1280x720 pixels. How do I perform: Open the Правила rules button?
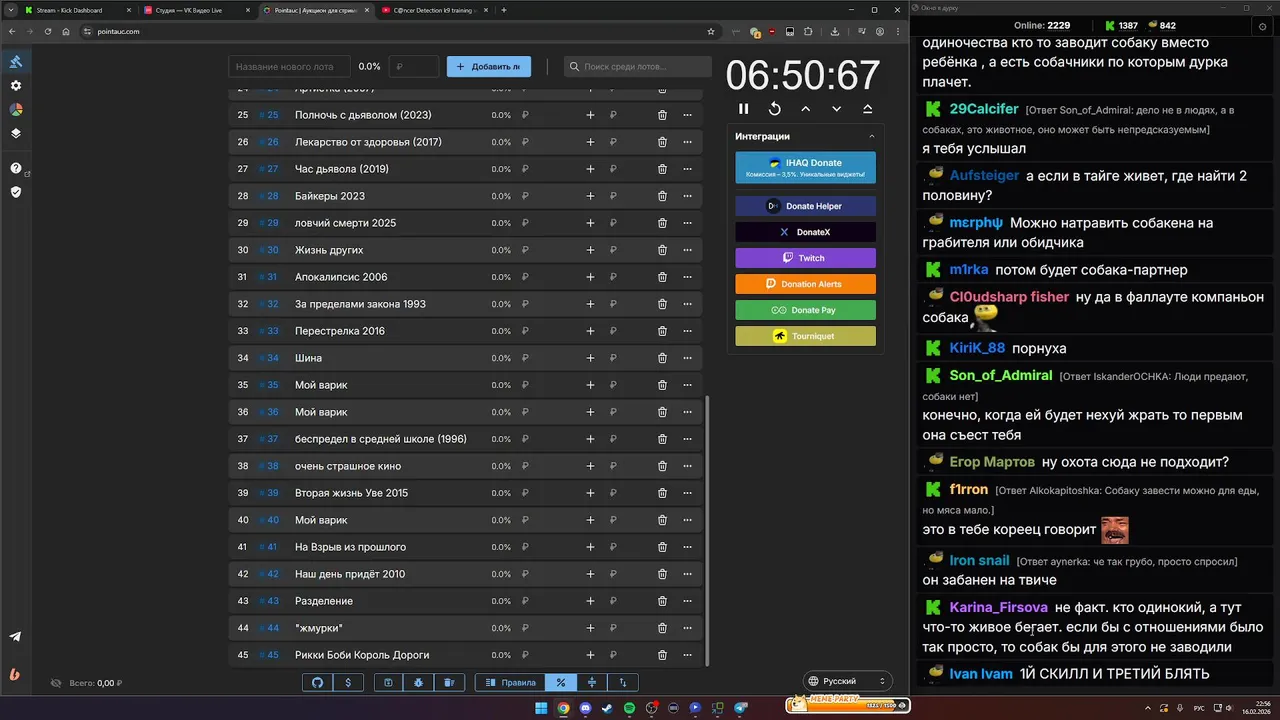click(x=510, y=682)
